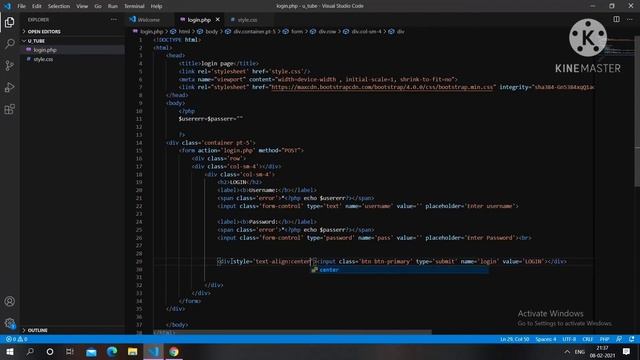This screenshot has height=360, width=640.
Task: Click the errors and warnings status indicator
Action: [17, 339]
